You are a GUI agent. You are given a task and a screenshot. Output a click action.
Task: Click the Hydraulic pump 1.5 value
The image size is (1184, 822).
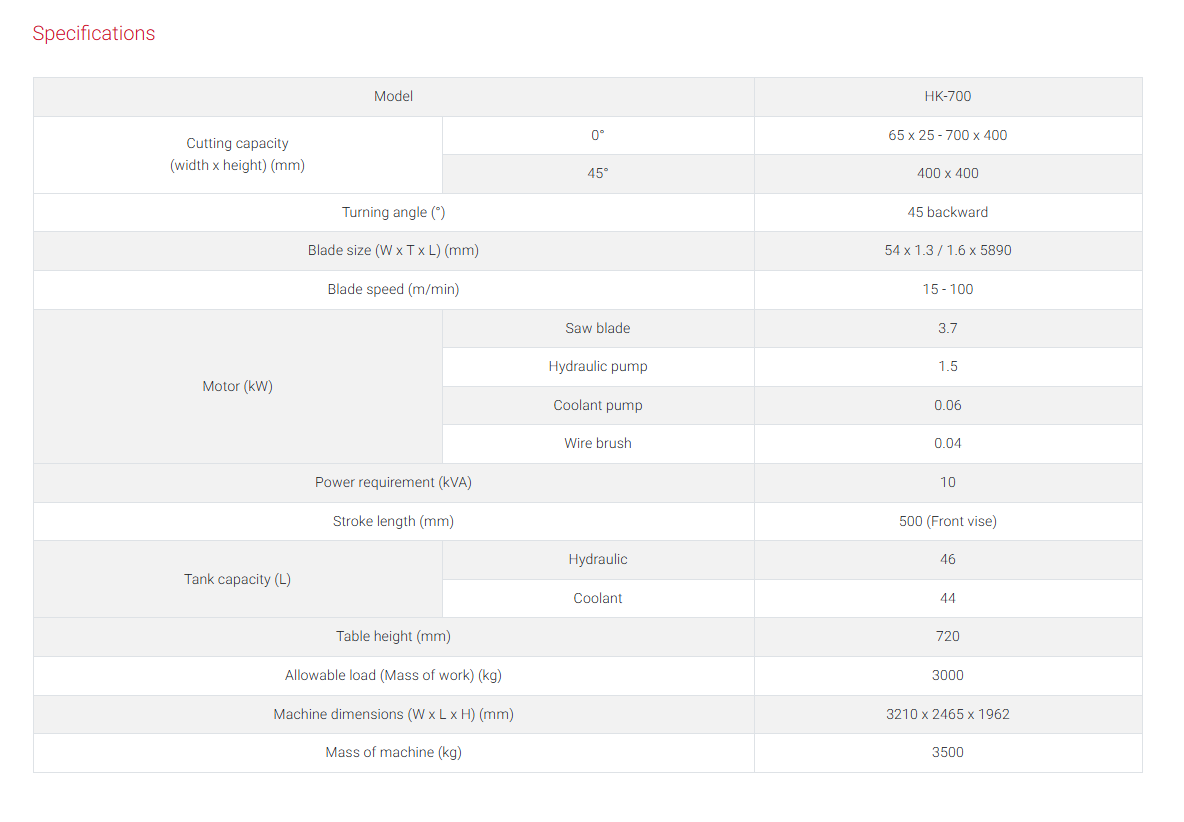(x=948, y=367)
